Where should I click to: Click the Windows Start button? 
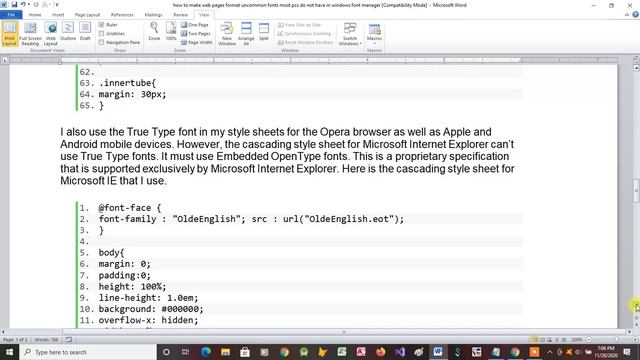click(x=9, y=352)
